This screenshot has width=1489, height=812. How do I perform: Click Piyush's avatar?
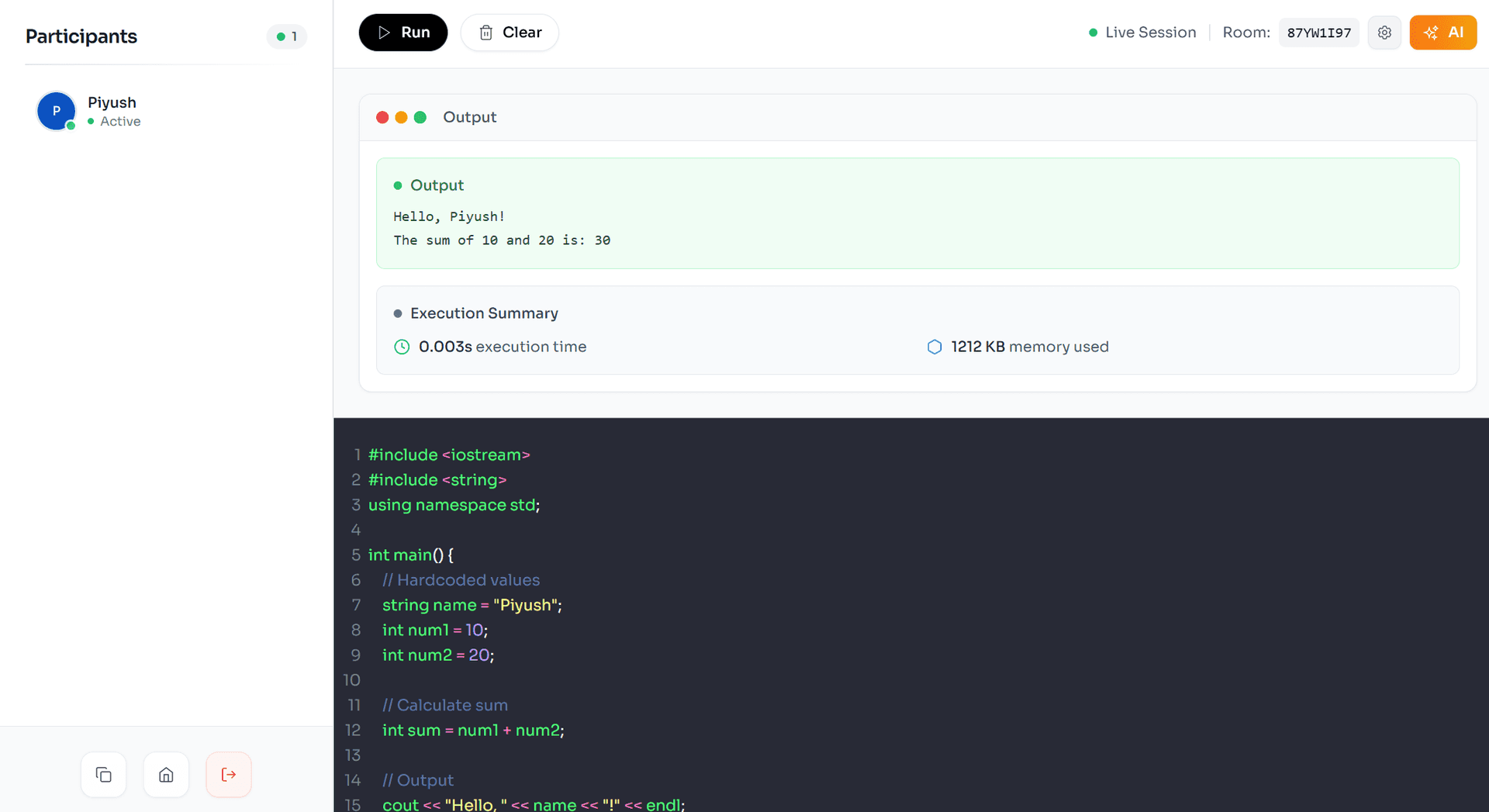click(57, 111)
